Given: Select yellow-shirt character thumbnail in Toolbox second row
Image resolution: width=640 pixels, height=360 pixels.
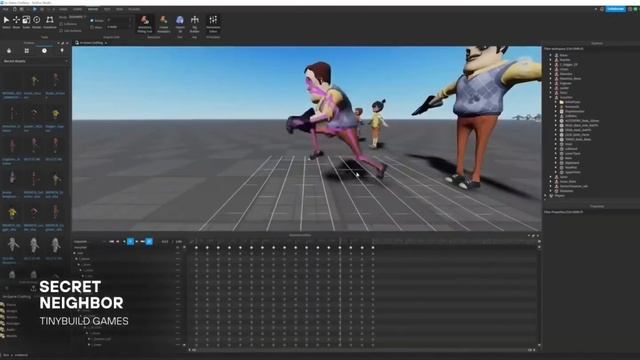Looking at the screenshot, I should click(55, 114).
